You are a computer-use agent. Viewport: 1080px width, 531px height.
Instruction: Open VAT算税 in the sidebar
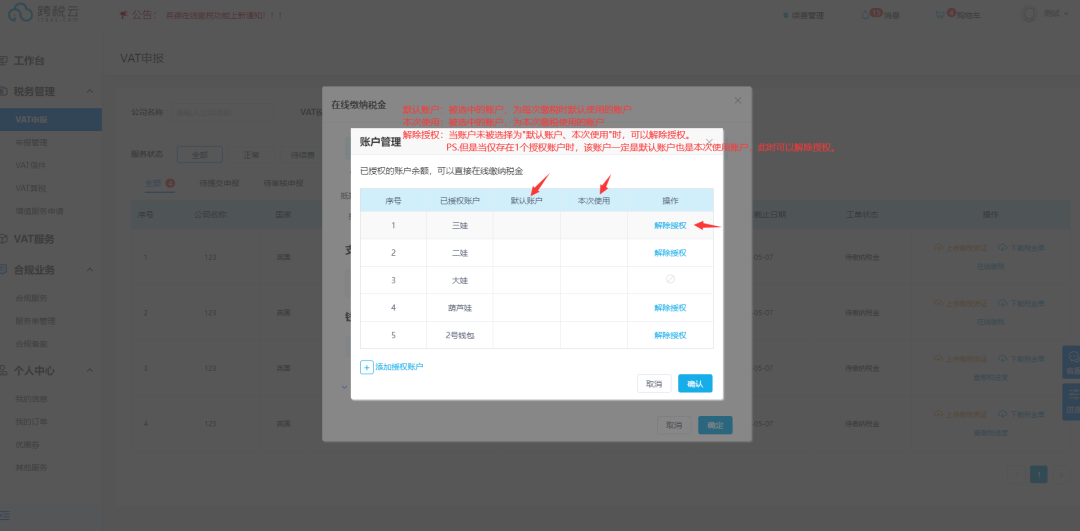click(x=30, y=188)
